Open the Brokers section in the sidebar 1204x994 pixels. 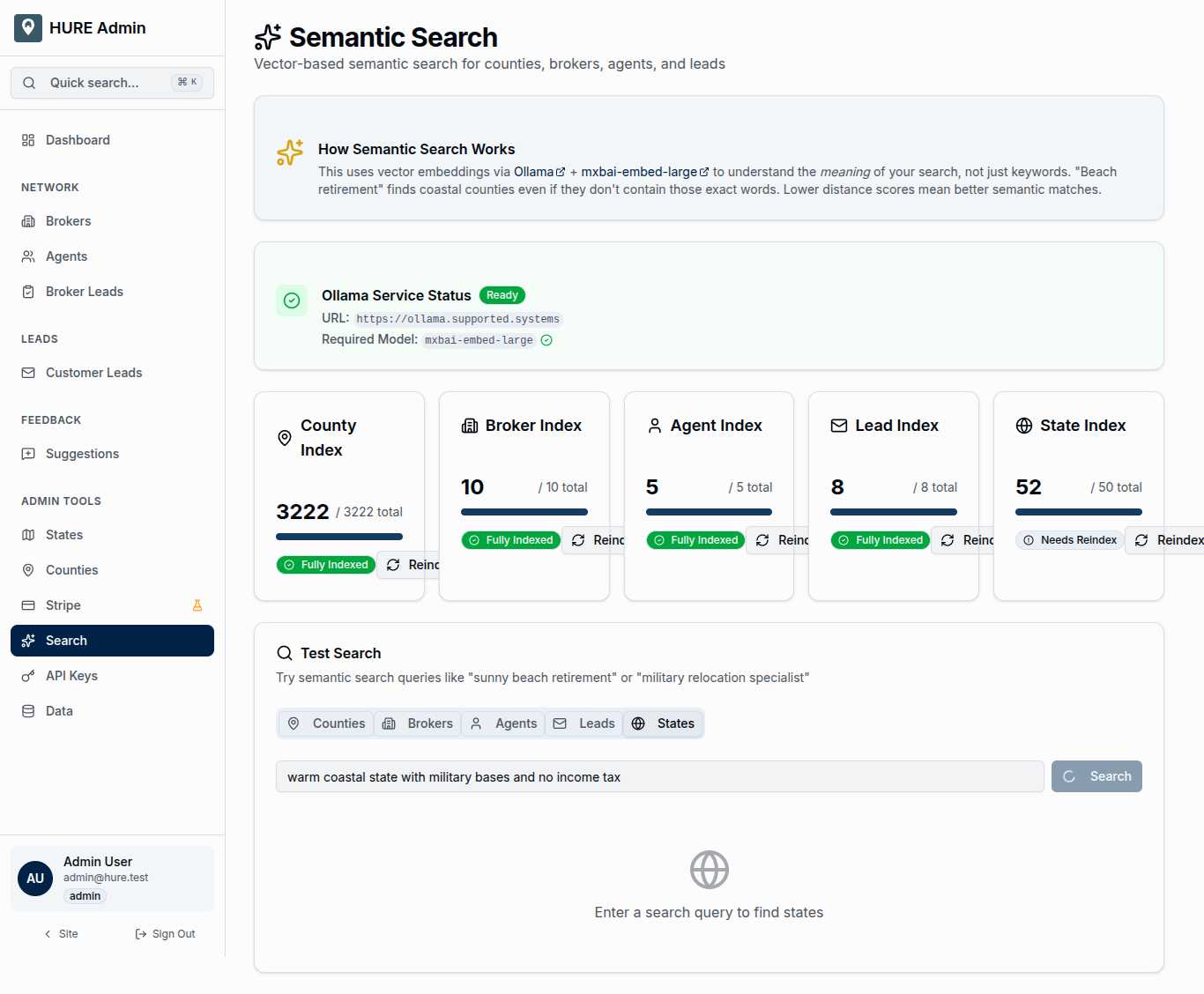click(x=68, y=221)
